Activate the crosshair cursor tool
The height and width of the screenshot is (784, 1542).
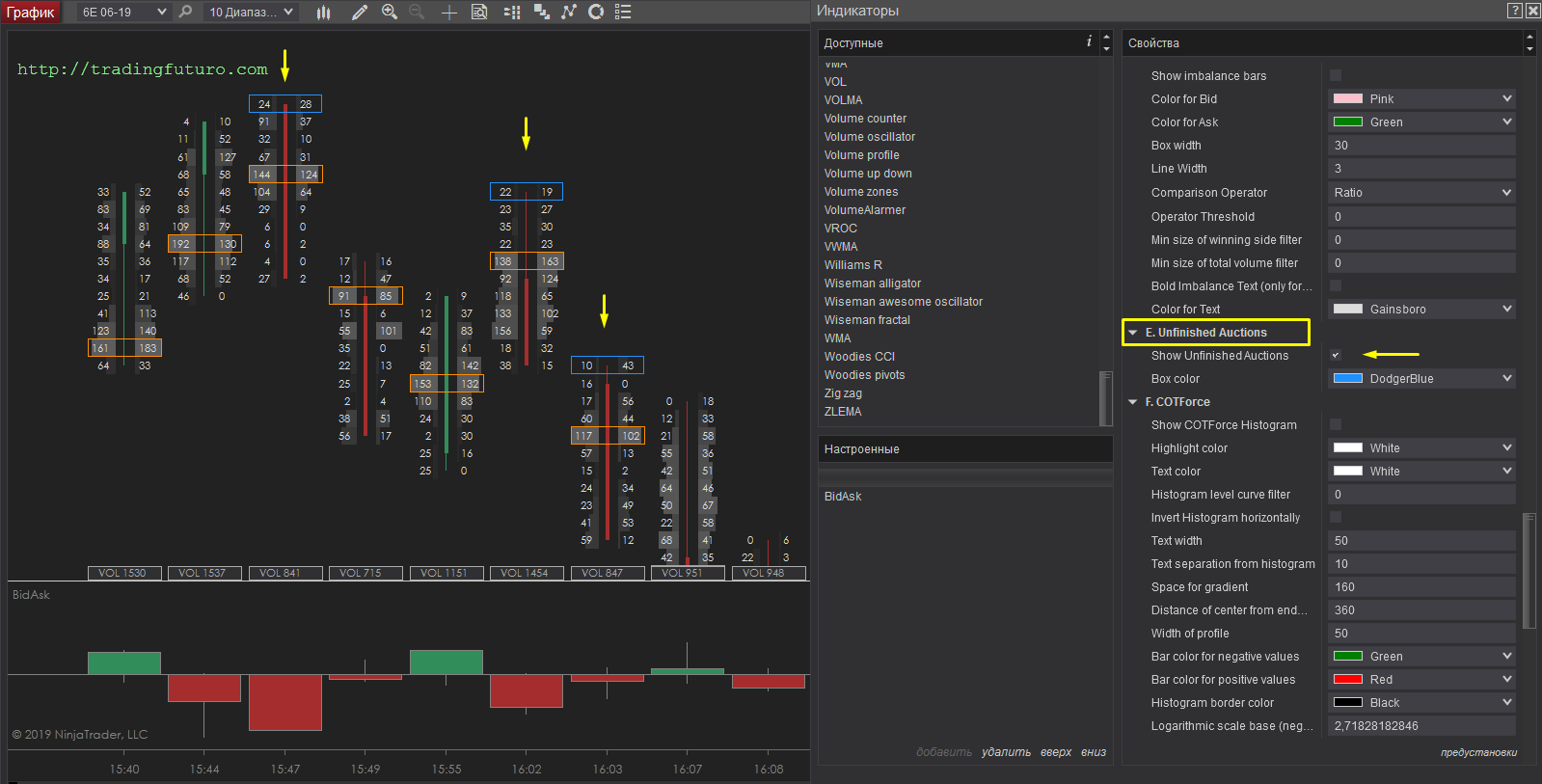(449, 13)
